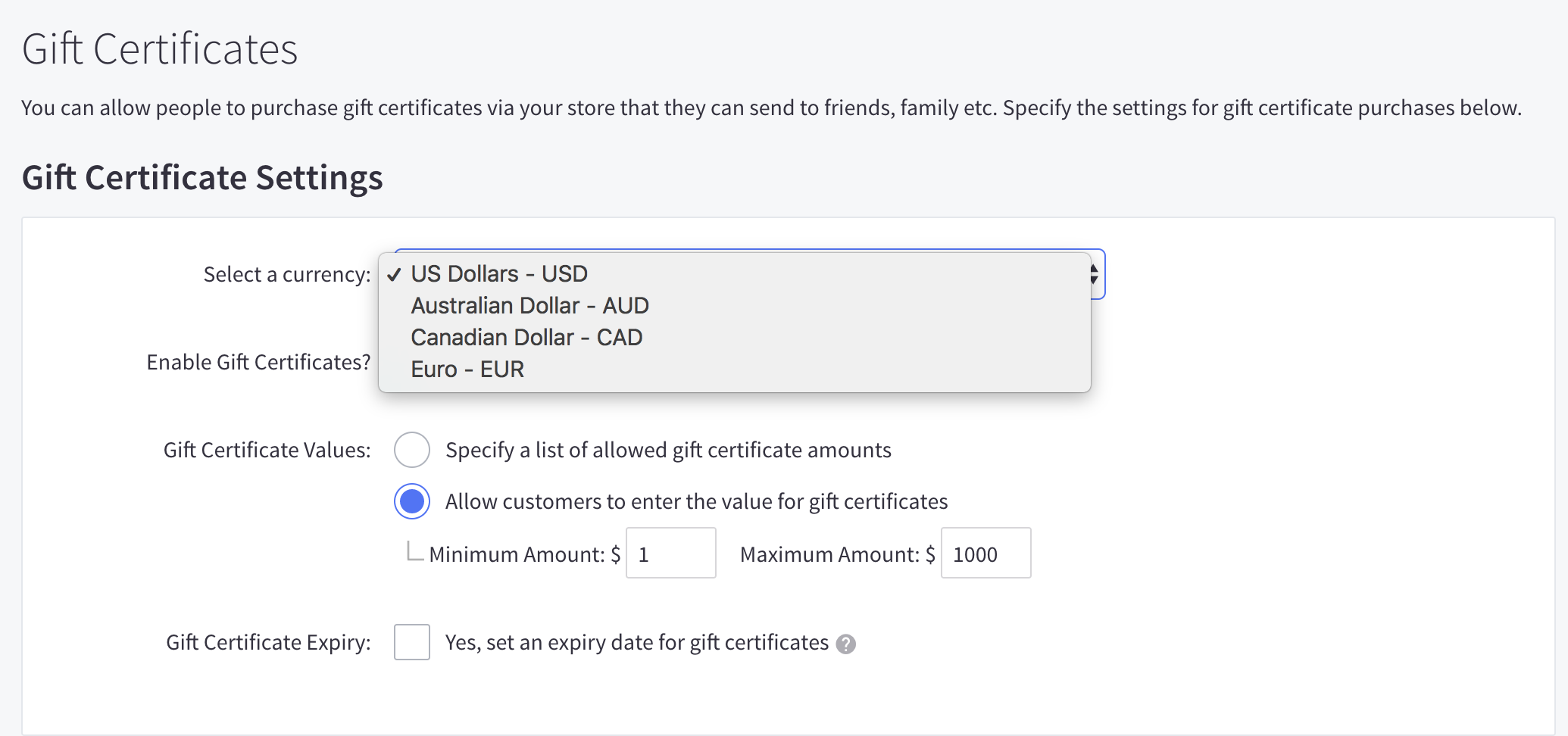The width and height of the screenshot is (1568, 736).
Task: Choose Canadian Dollar - CAD currency option
Action: (526, 337)
